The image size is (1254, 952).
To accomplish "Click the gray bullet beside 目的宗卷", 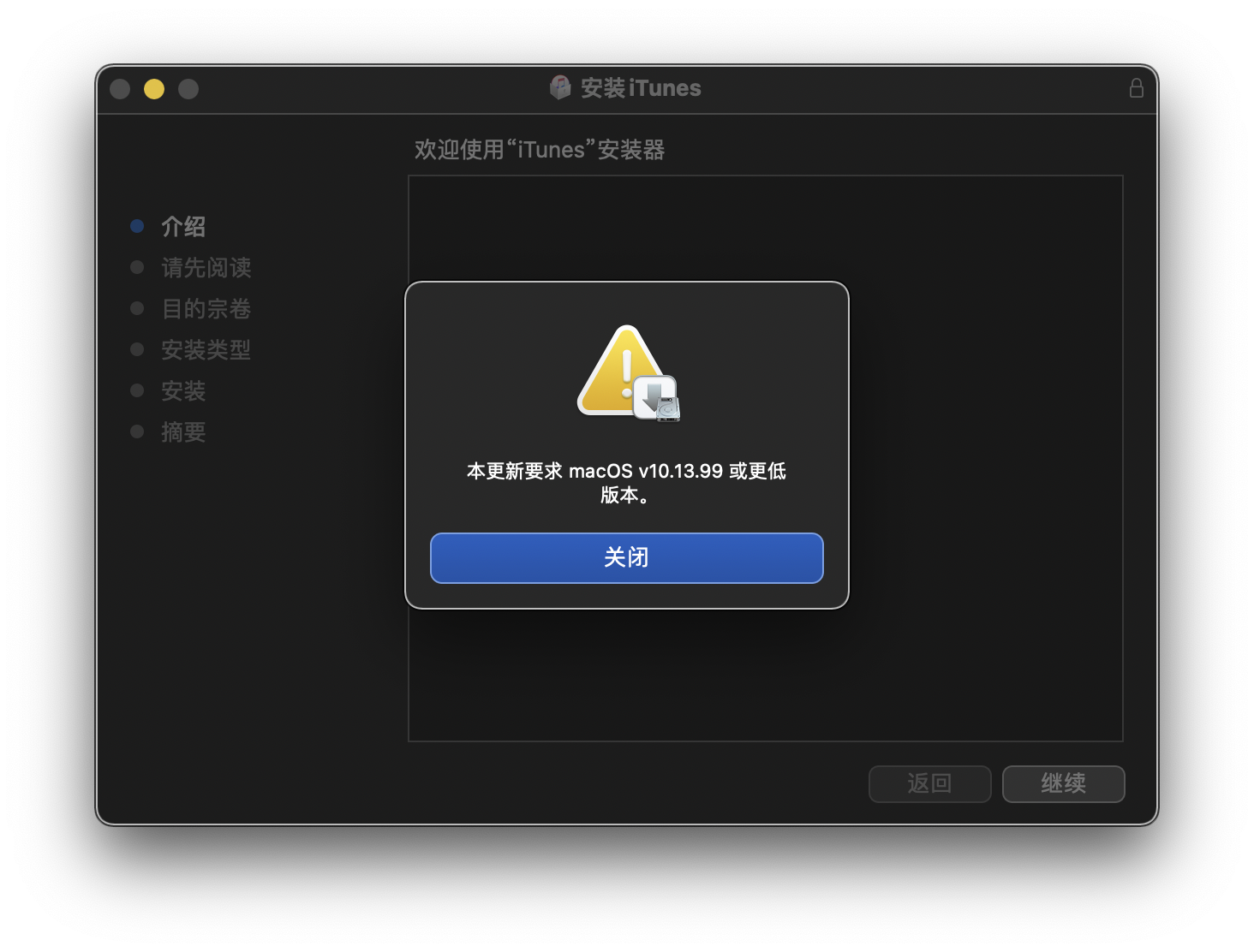I will point(137,308).
